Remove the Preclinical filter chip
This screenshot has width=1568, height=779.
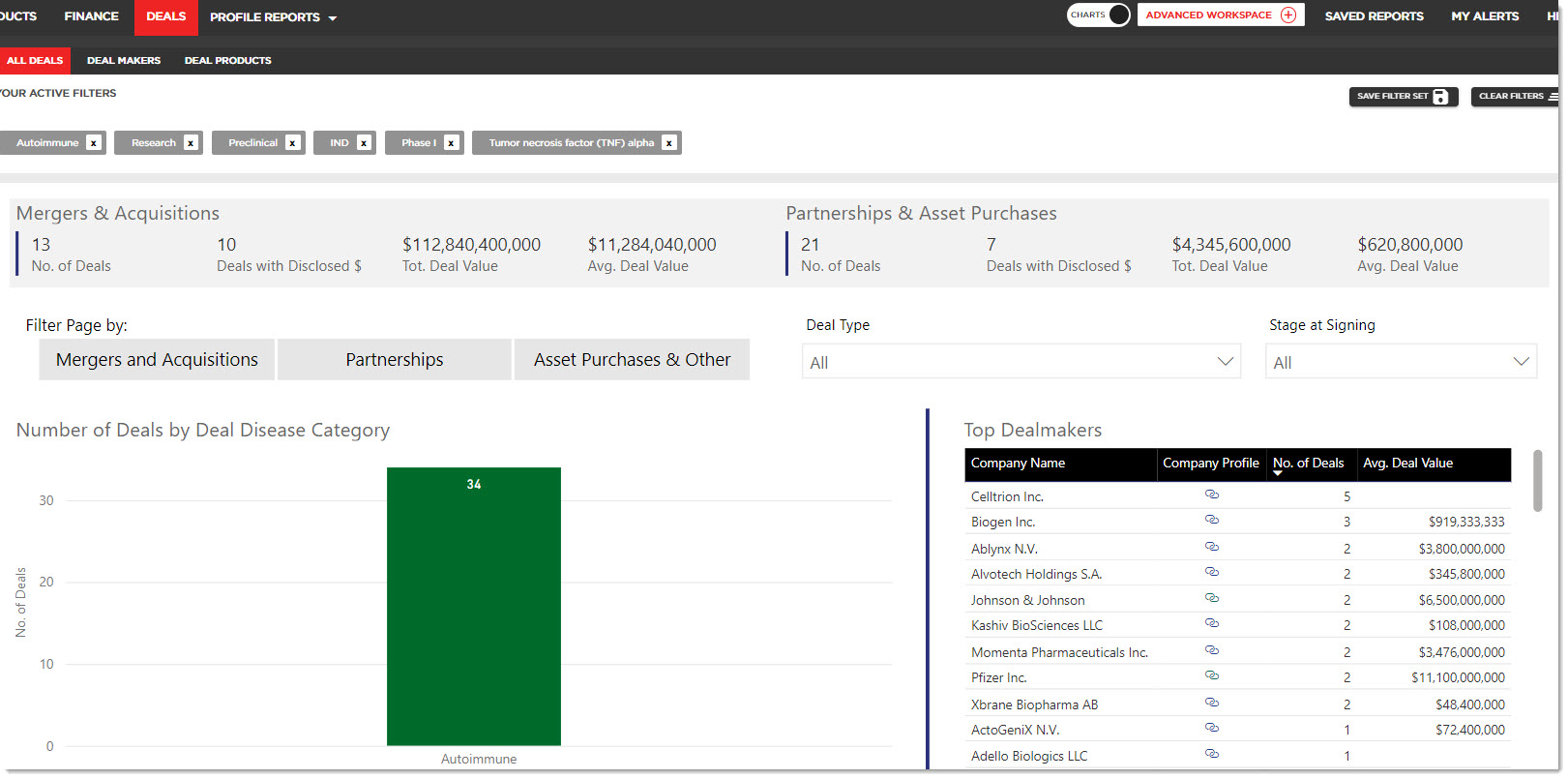click(x=292, y=143)
